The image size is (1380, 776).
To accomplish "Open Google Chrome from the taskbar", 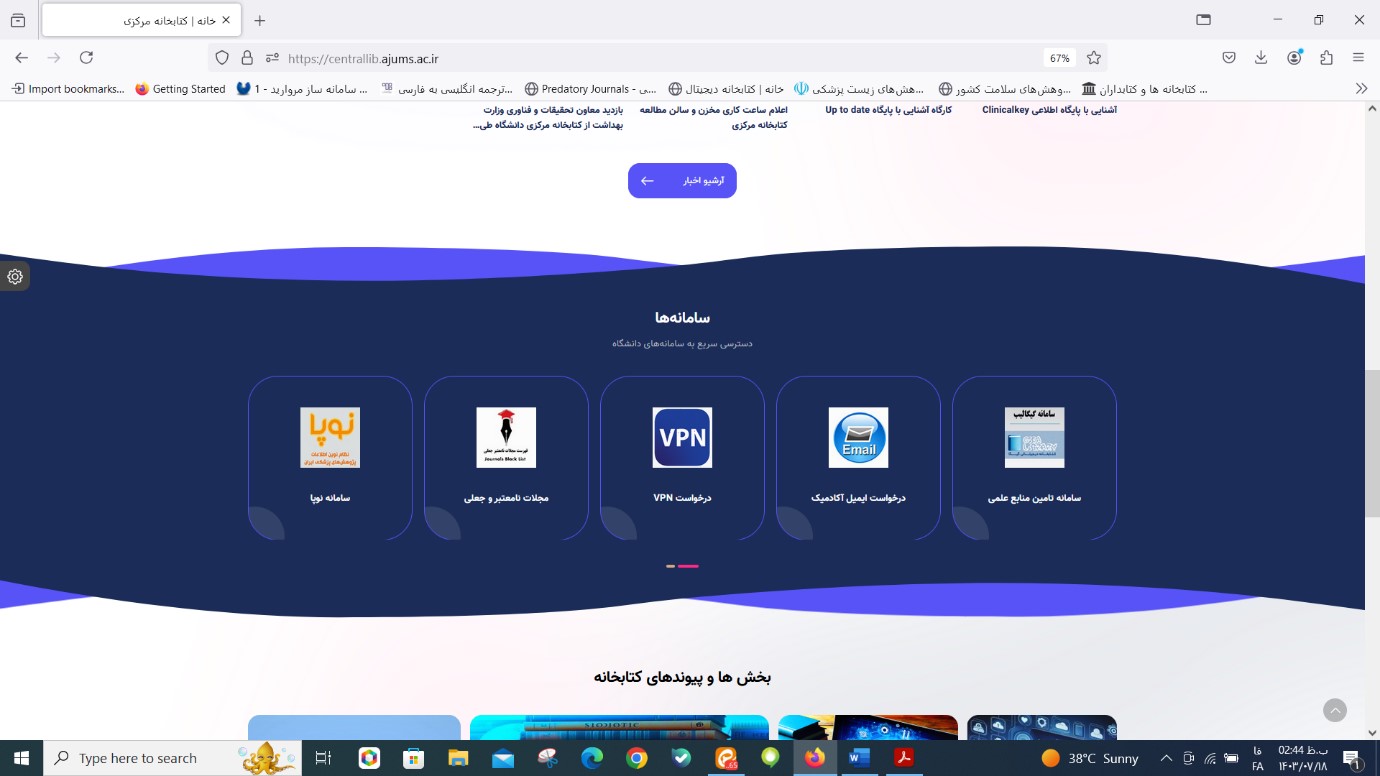I will click(x=637, y=758).
